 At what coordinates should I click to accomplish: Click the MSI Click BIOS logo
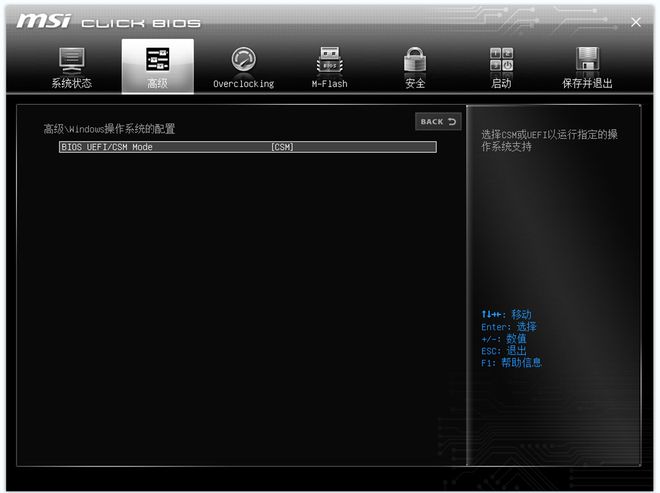pos(108,21)
